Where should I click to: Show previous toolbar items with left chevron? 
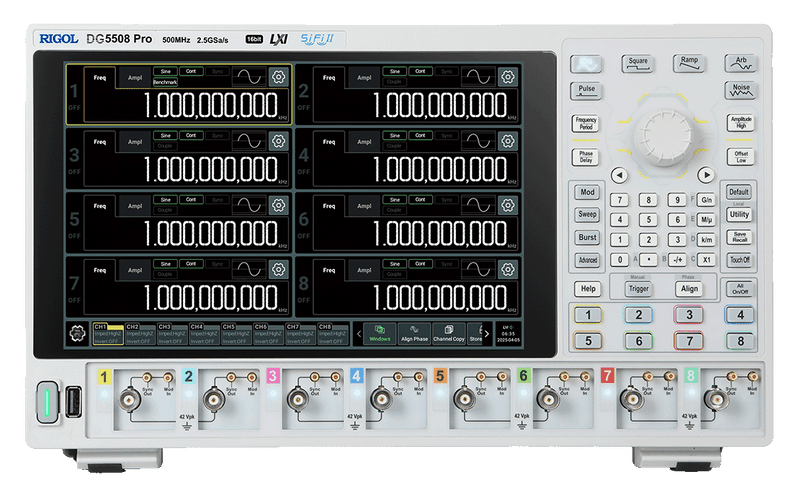tap(359, 334)
